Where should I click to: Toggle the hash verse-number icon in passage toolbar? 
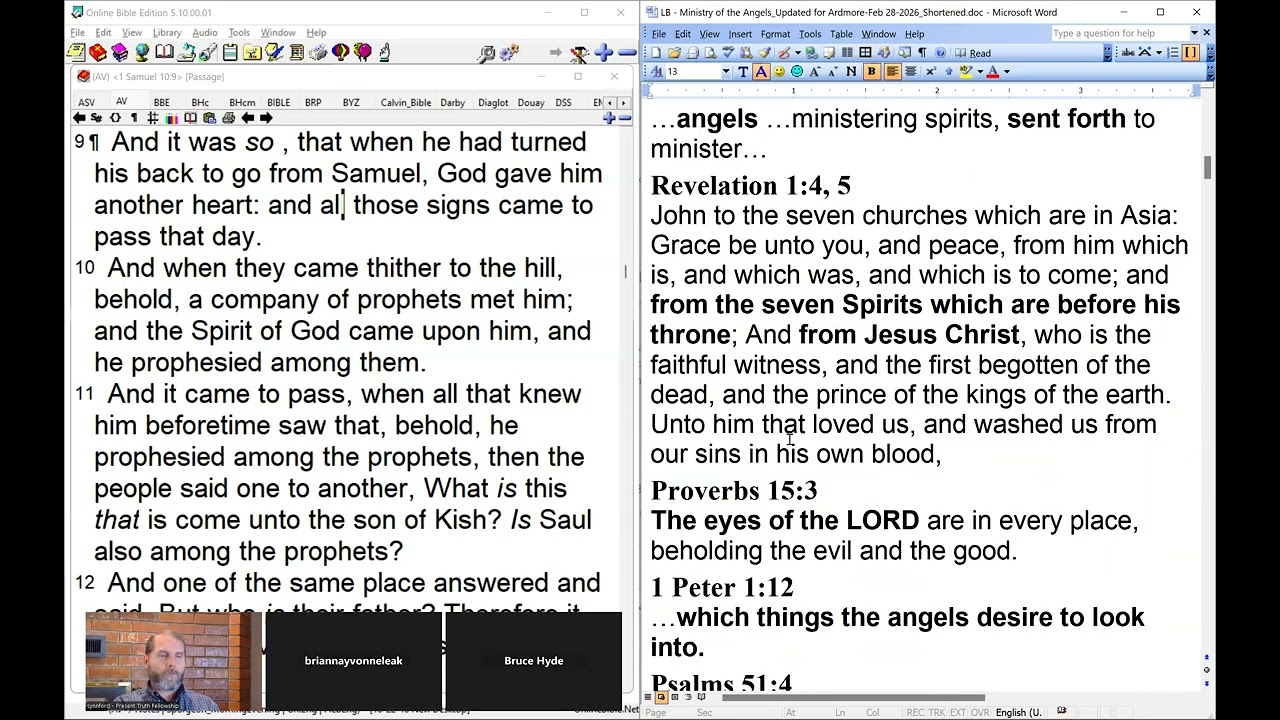click(153, 118)
